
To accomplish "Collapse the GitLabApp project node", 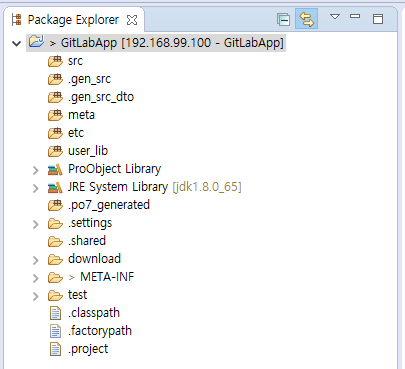I will tap(16, 43).
